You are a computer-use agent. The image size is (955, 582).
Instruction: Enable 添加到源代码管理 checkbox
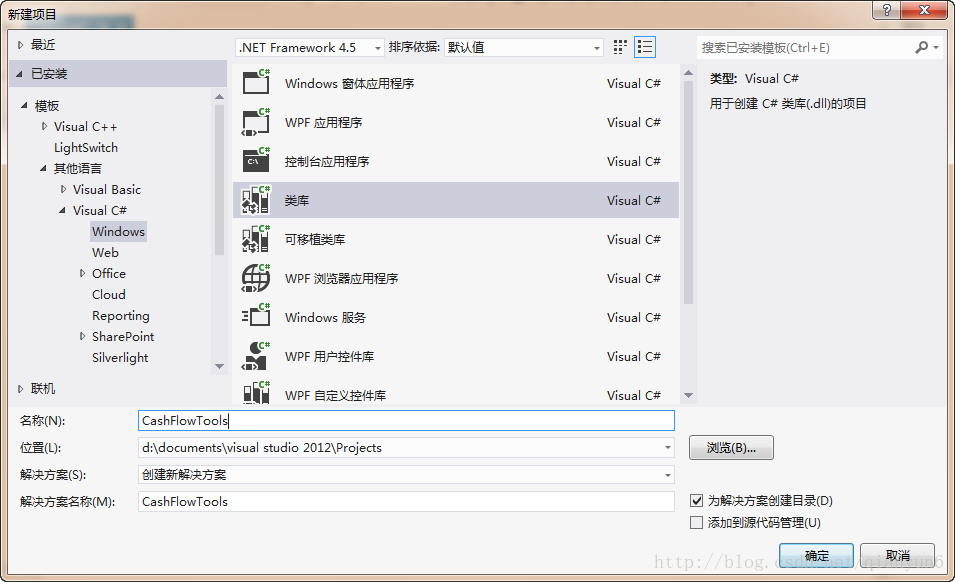click(x=696, y=522)
